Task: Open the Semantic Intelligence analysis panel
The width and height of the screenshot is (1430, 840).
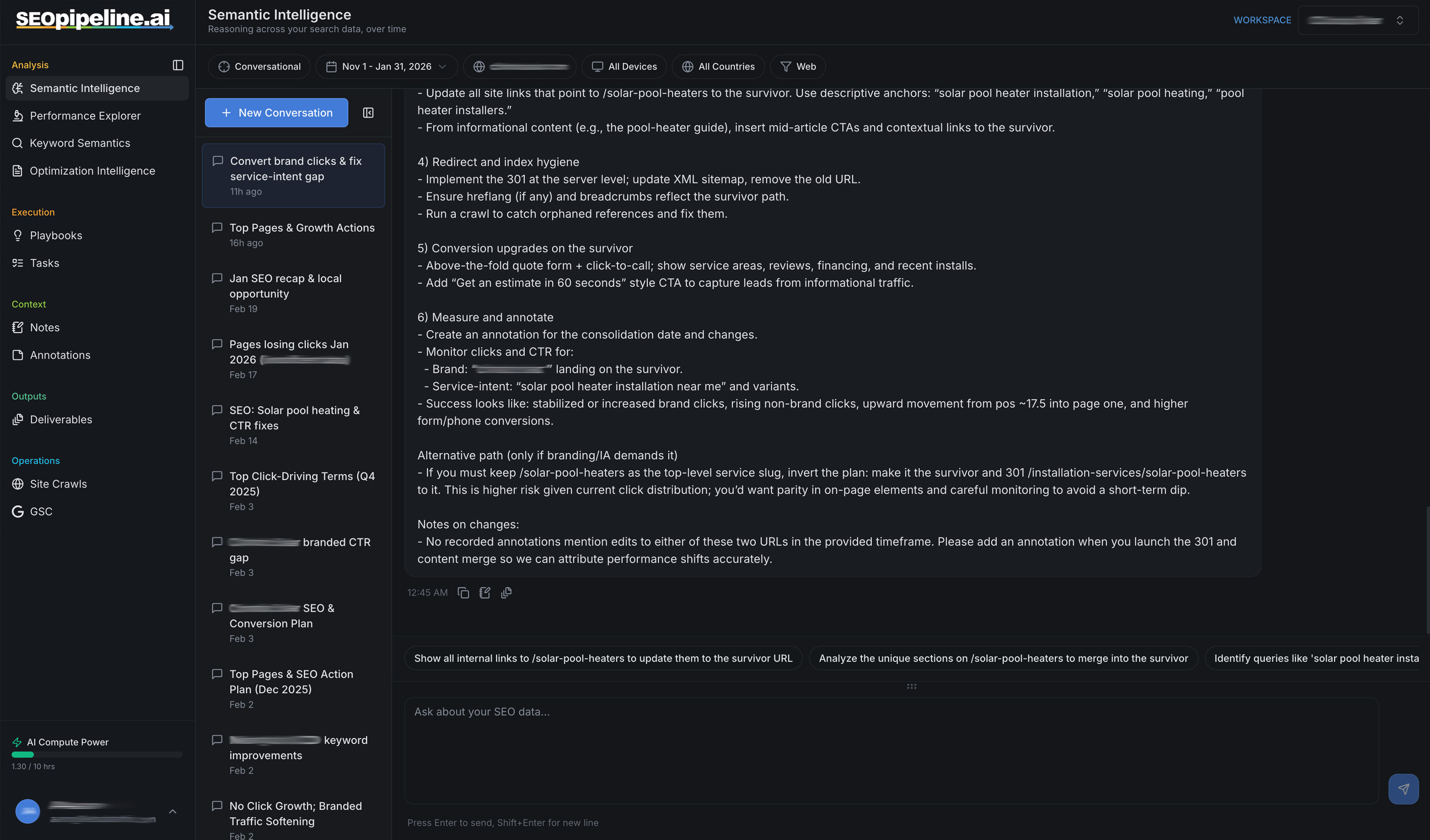Action: 85,88
